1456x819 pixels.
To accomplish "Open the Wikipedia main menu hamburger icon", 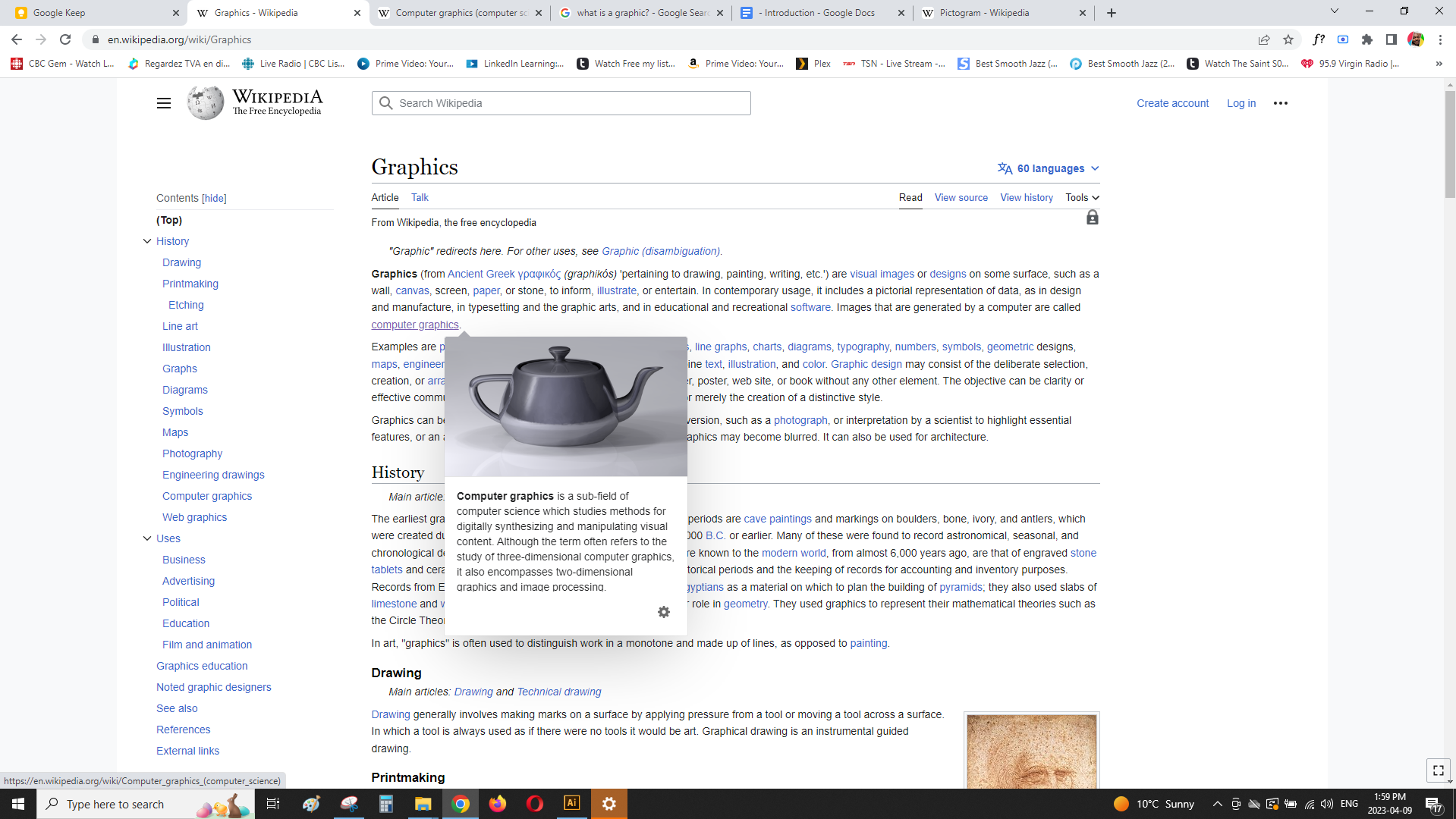I will point(164,103).
